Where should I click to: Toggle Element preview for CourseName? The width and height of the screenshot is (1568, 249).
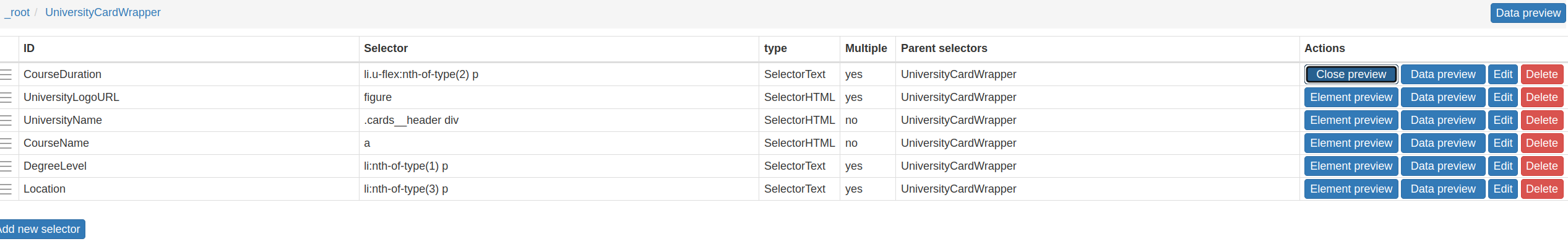[1351, 143]
